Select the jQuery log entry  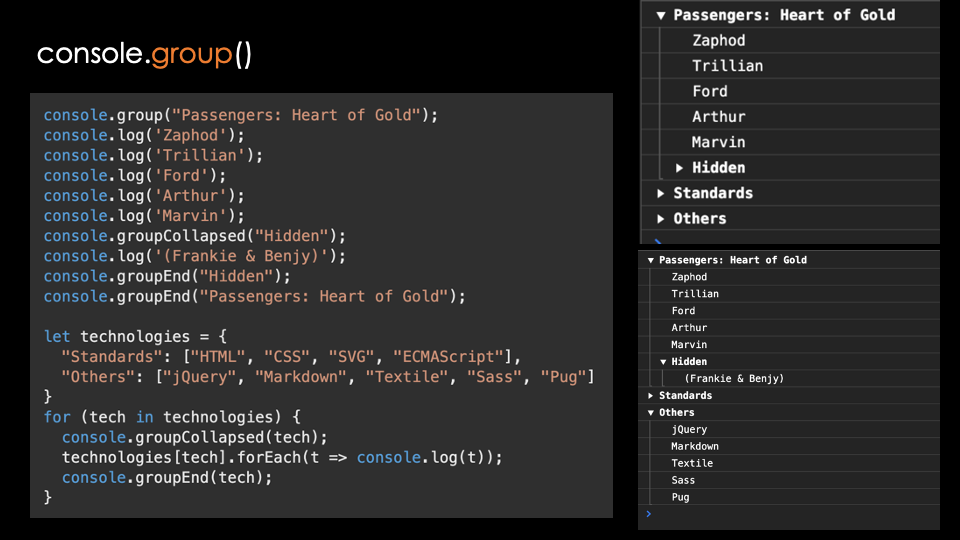tap(689, 430)
